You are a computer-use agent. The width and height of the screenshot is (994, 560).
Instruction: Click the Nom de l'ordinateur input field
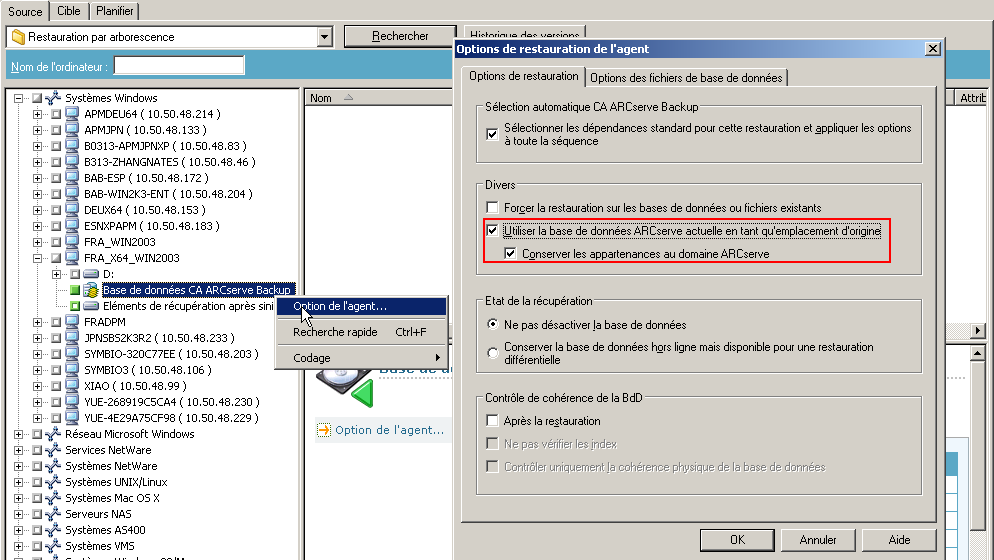[179, 65]
